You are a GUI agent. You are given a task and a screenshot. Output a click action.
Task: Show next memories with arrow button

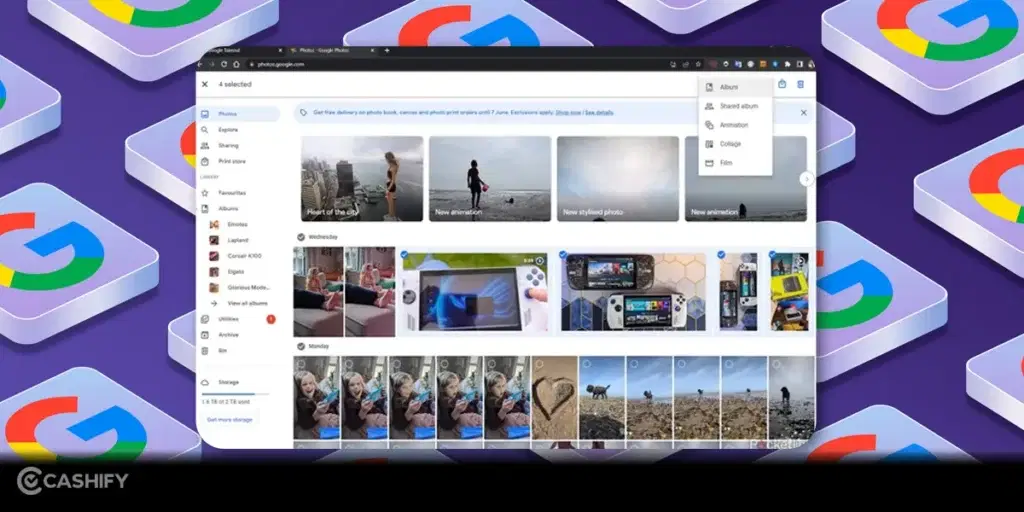pyautogui.click(x=807, y=179)
